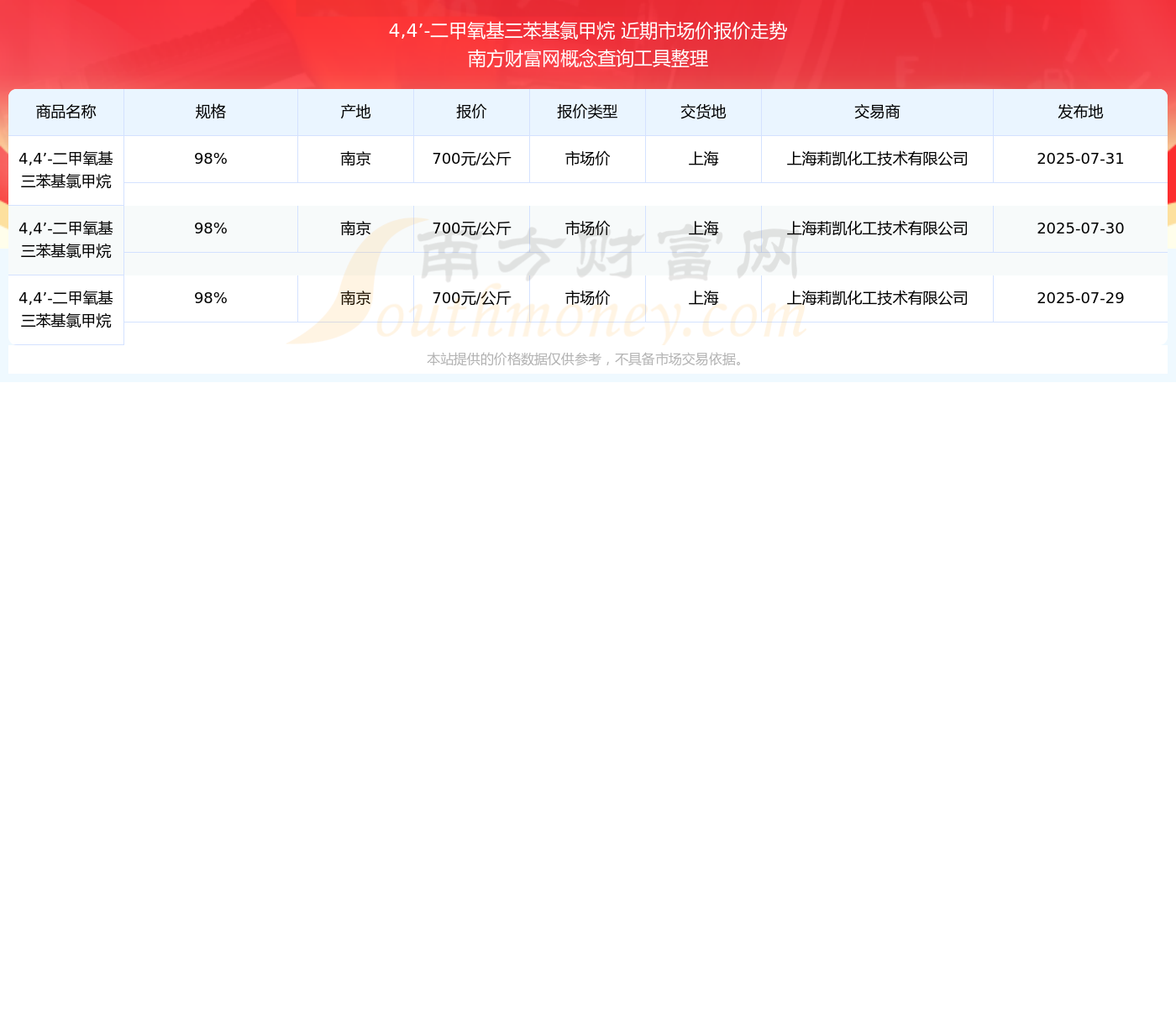Screen dimensions: 1176x1012
Task: Click 市场价 in the 2025-07-29 row
Action: click(x=587, y=298)
